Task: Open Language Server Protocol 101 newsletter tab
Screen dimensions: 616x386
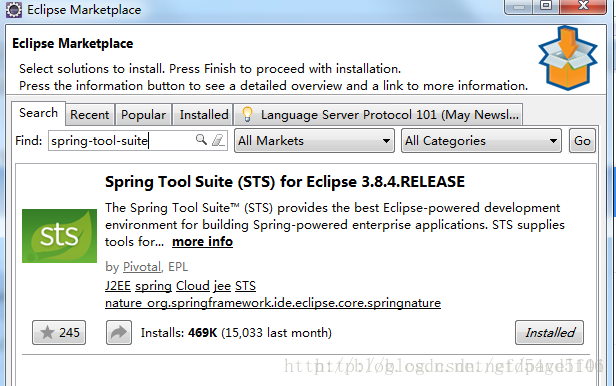Action: coord(378,115)
